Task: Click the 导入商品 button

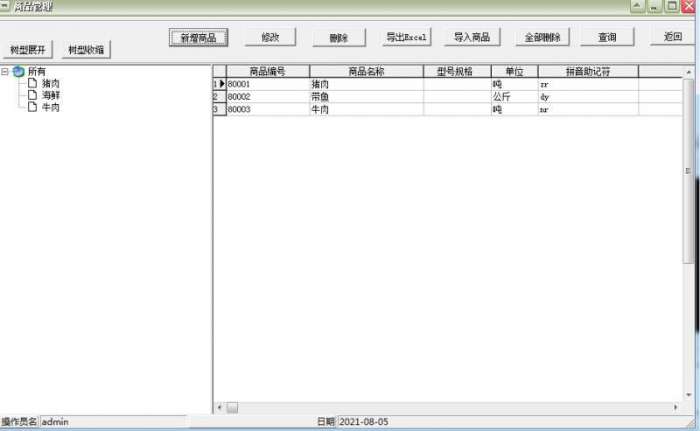Action: tap(472, 37)
